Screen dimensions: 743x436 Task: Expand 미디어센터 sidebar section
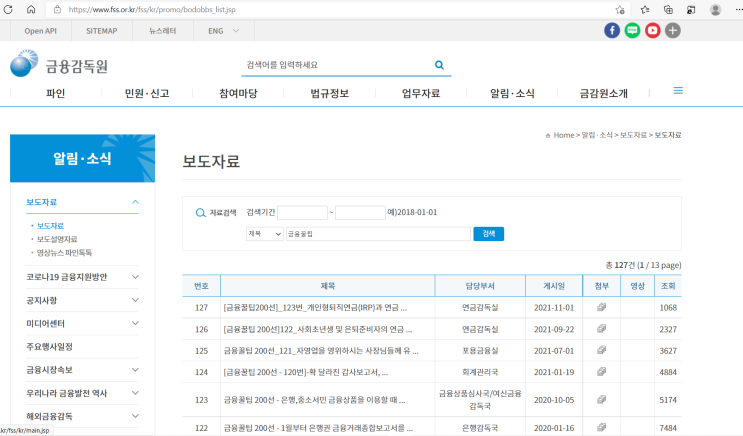click(135, 323)
